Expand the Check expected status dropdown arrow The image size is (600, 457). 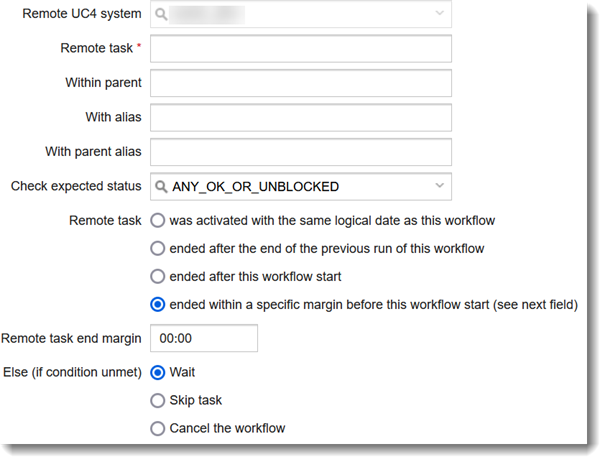pos(439,186)
